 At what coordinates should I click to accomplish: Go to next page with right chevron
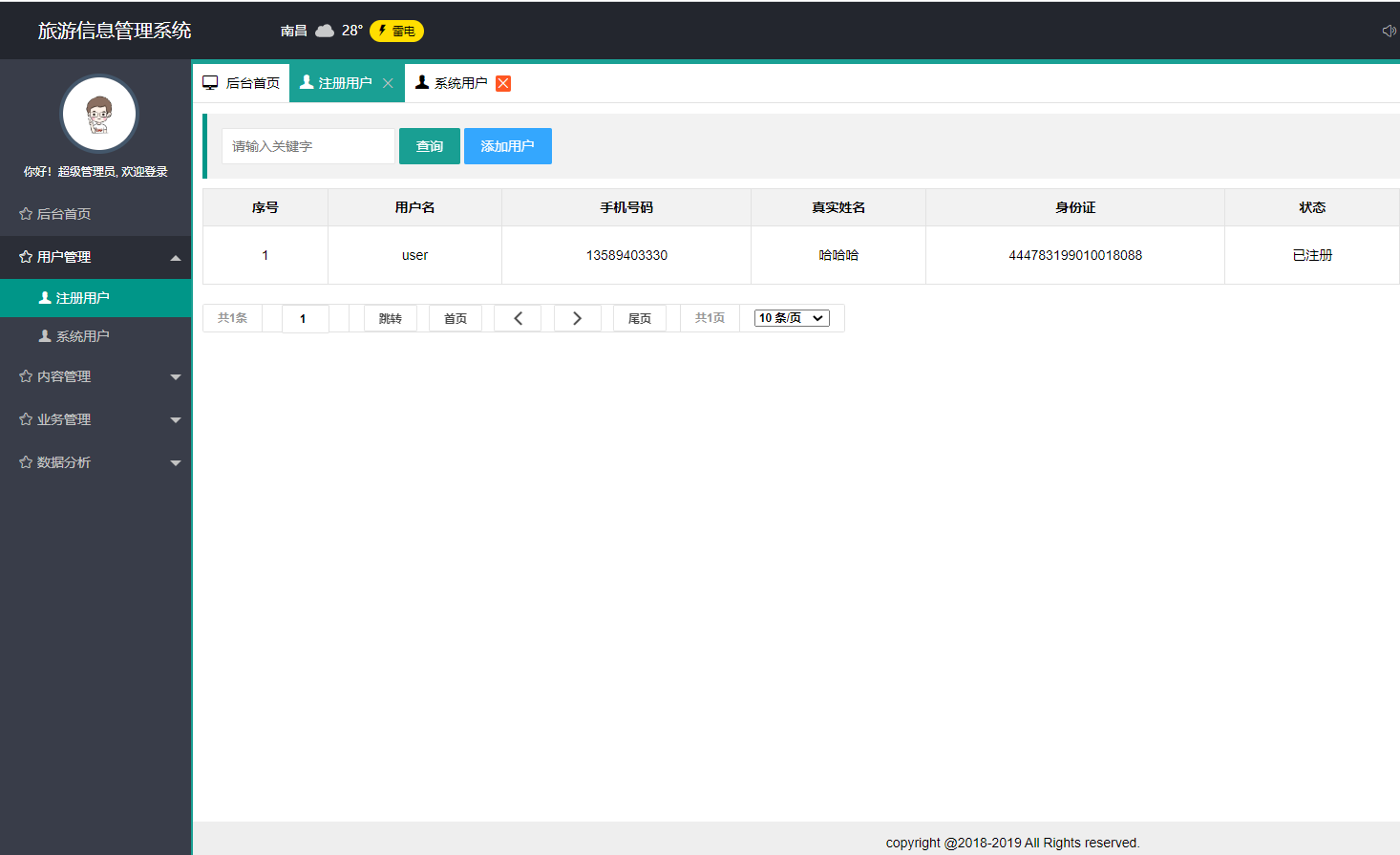pos(577,318)
